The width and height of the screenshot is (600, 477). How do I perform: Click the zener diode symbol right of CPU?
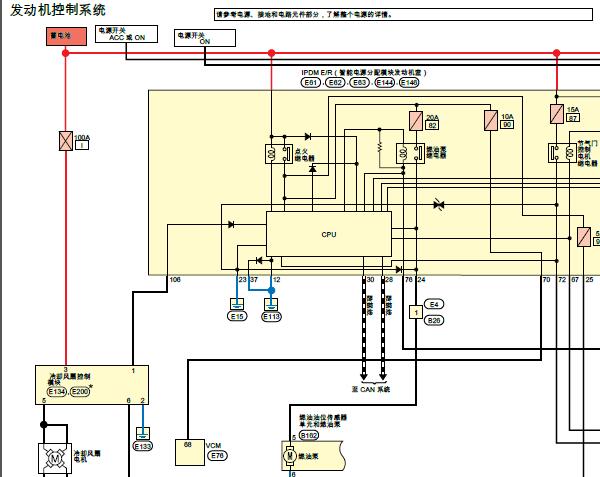click(439, 205)
